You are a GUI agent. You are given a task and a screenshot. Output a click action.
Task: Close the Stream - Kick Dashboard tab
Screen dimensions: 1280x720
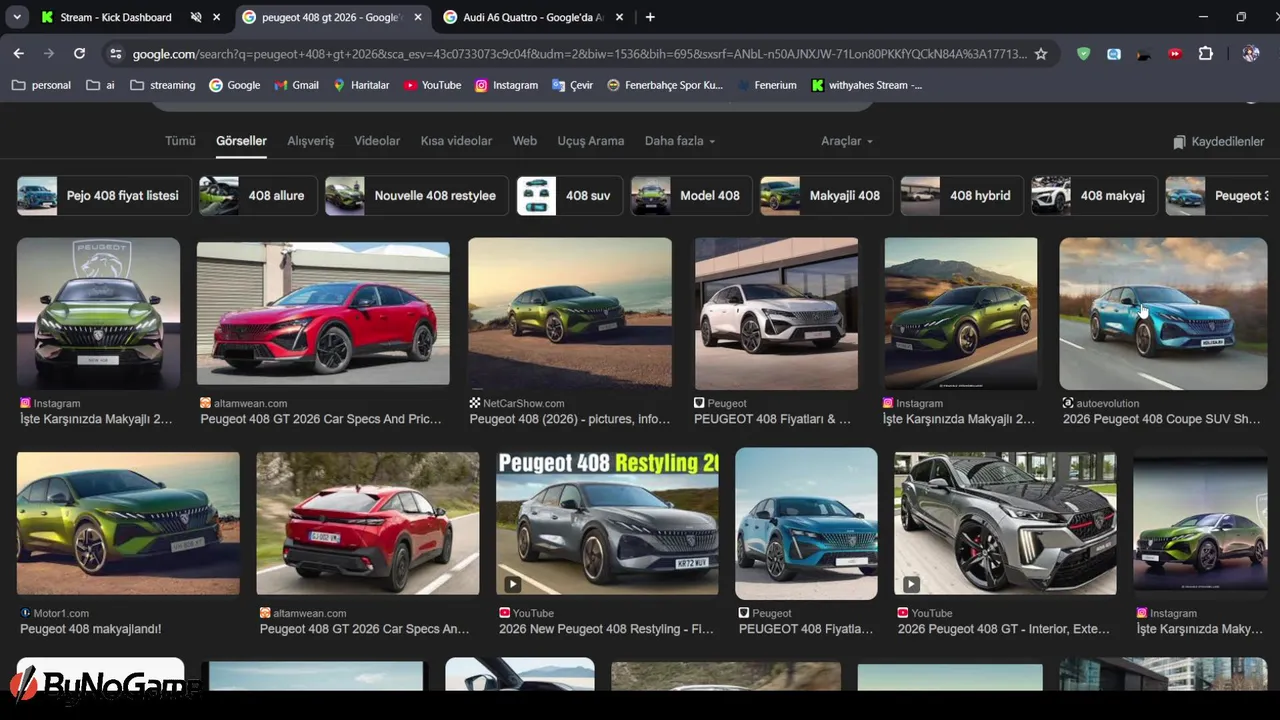tap(216, 17)
